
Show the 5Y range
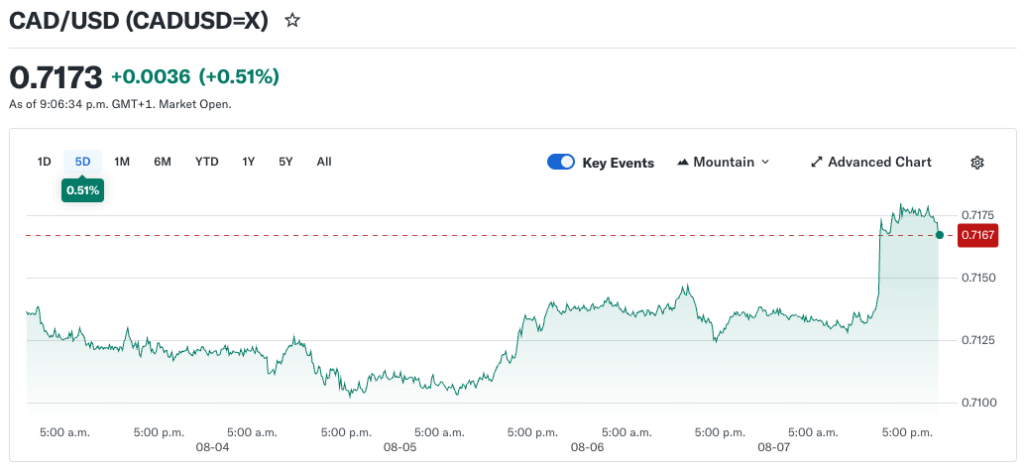pos(285,162)
